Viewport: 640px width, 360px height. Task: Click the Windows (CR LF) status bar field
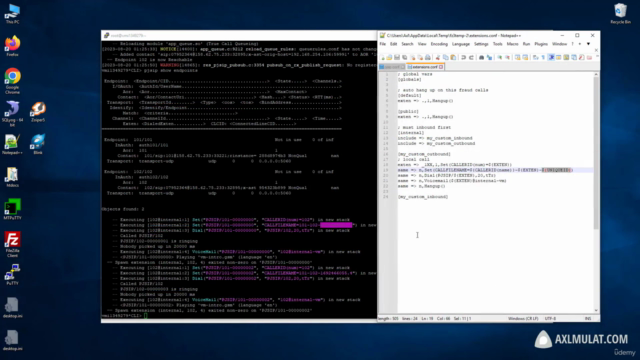pyautogui.click(x=523, y=318)
